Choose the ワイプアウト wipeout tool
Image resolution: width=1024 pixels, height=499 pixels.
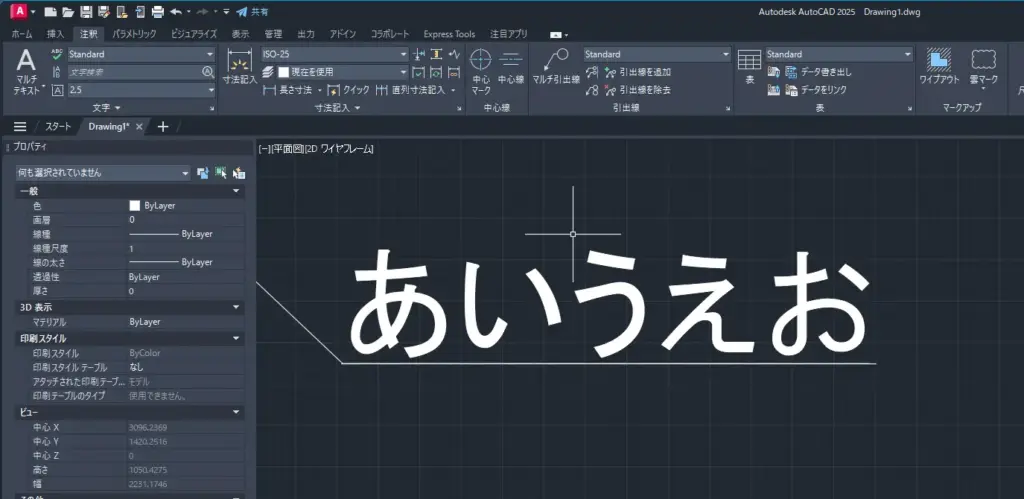click(x=939, y=66)
